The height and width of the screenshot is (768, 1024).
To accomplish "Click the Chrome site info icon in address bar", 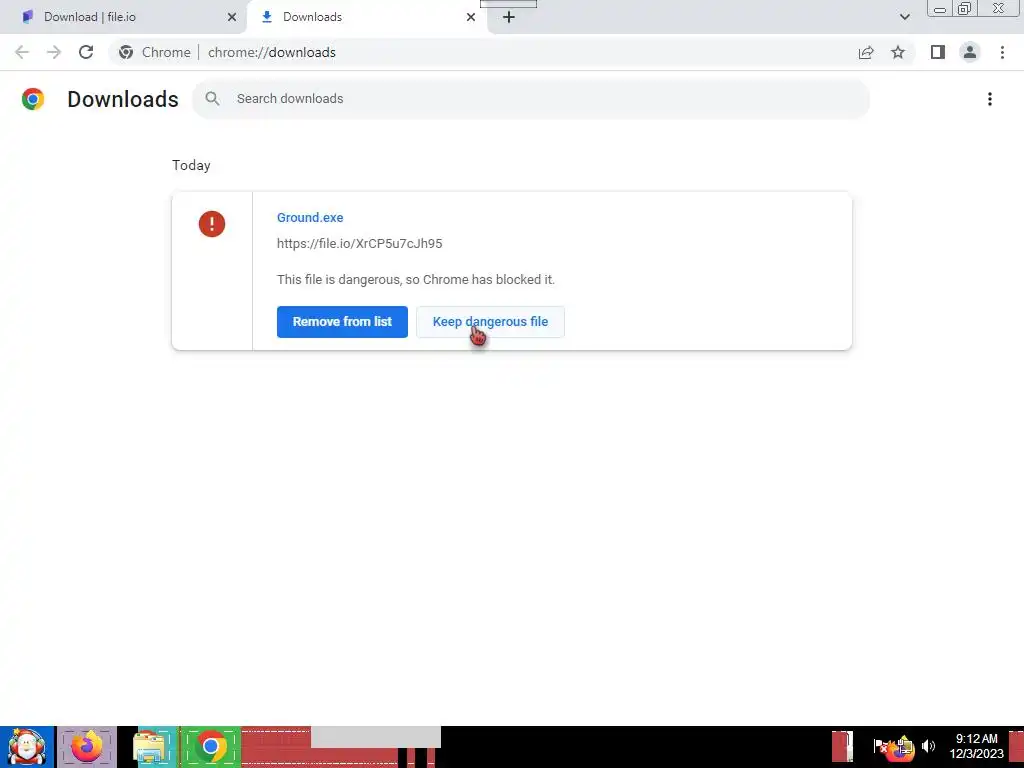I will 126,52.
